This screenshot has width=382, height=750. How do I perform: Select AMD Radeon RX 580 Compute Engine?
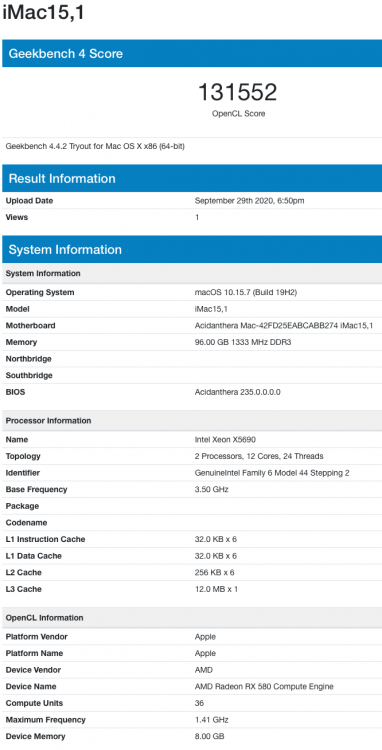point(264,686)
